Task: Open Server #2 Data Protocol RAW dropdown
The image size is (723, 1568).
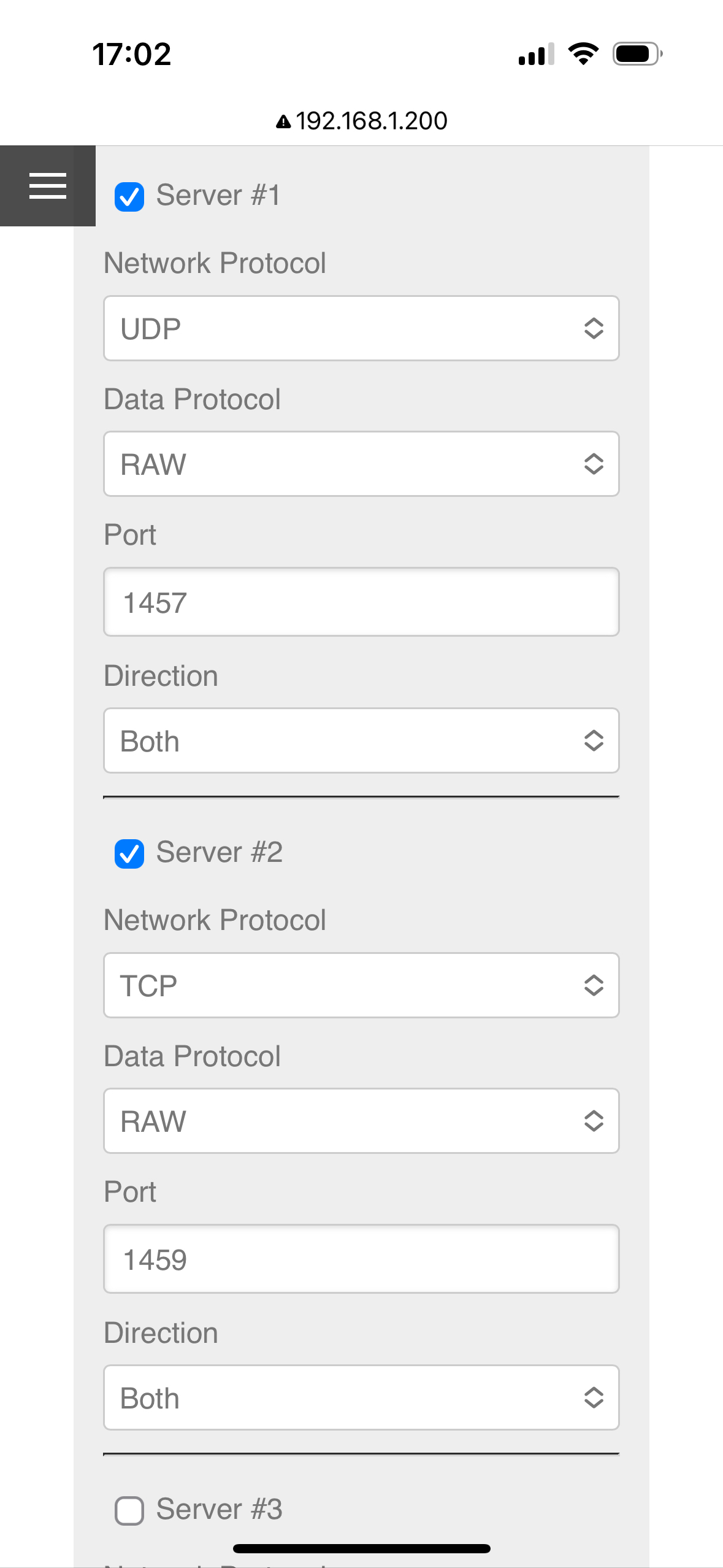Action: [x=361, y=1121]
